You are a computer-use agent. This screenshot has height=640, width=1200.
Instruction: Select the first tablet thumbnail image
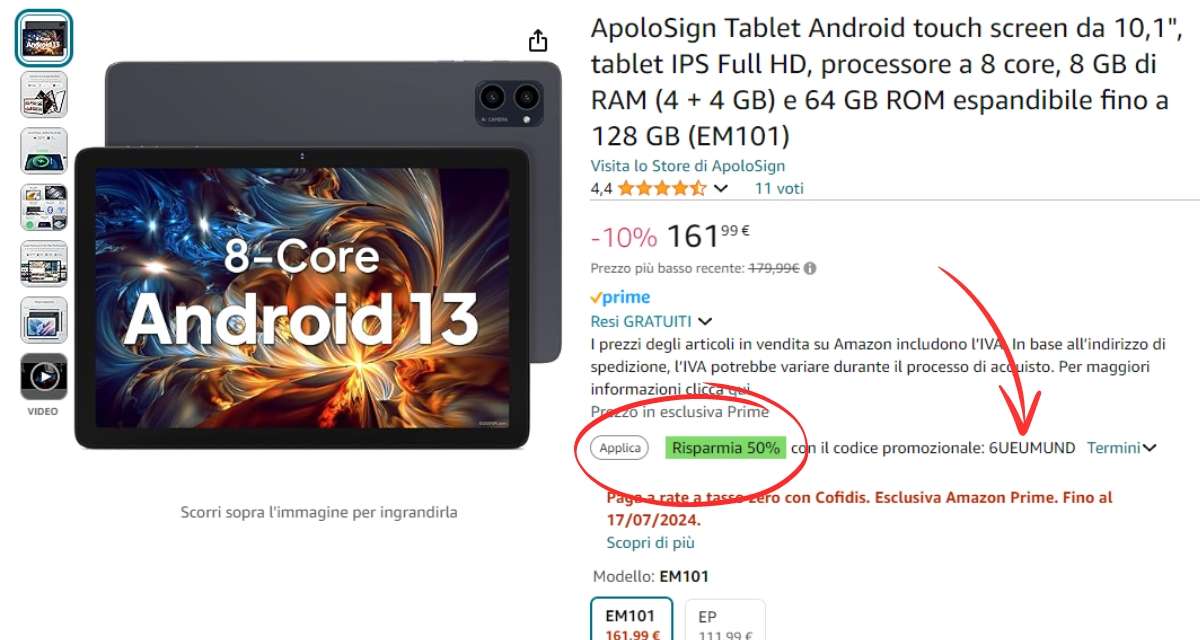coord(44,38)
